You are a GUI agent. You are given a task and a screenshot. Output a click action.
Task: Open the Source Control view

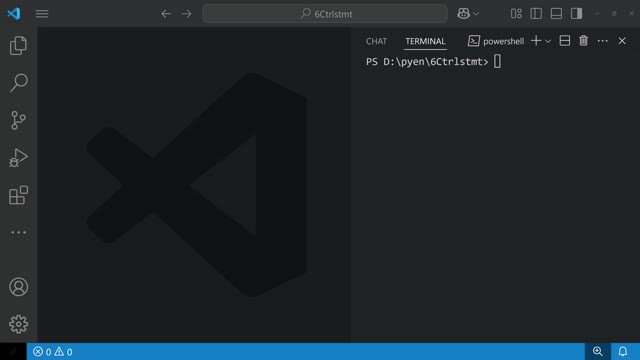click(x=18, y=120)
